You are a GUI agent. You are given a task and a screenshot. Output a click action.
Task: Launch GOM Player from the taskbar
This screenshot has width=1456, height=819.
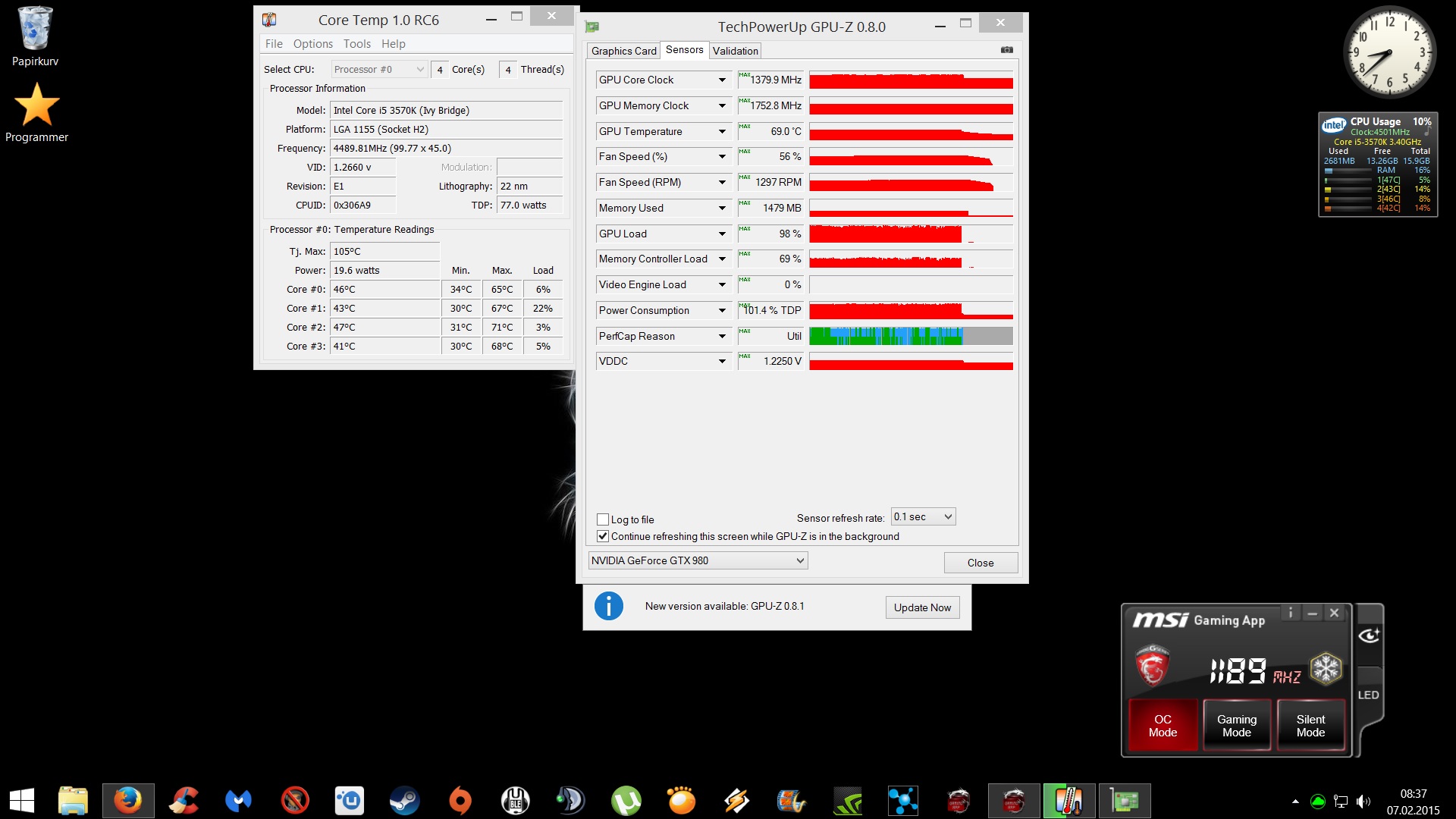[x=681, y=801]
